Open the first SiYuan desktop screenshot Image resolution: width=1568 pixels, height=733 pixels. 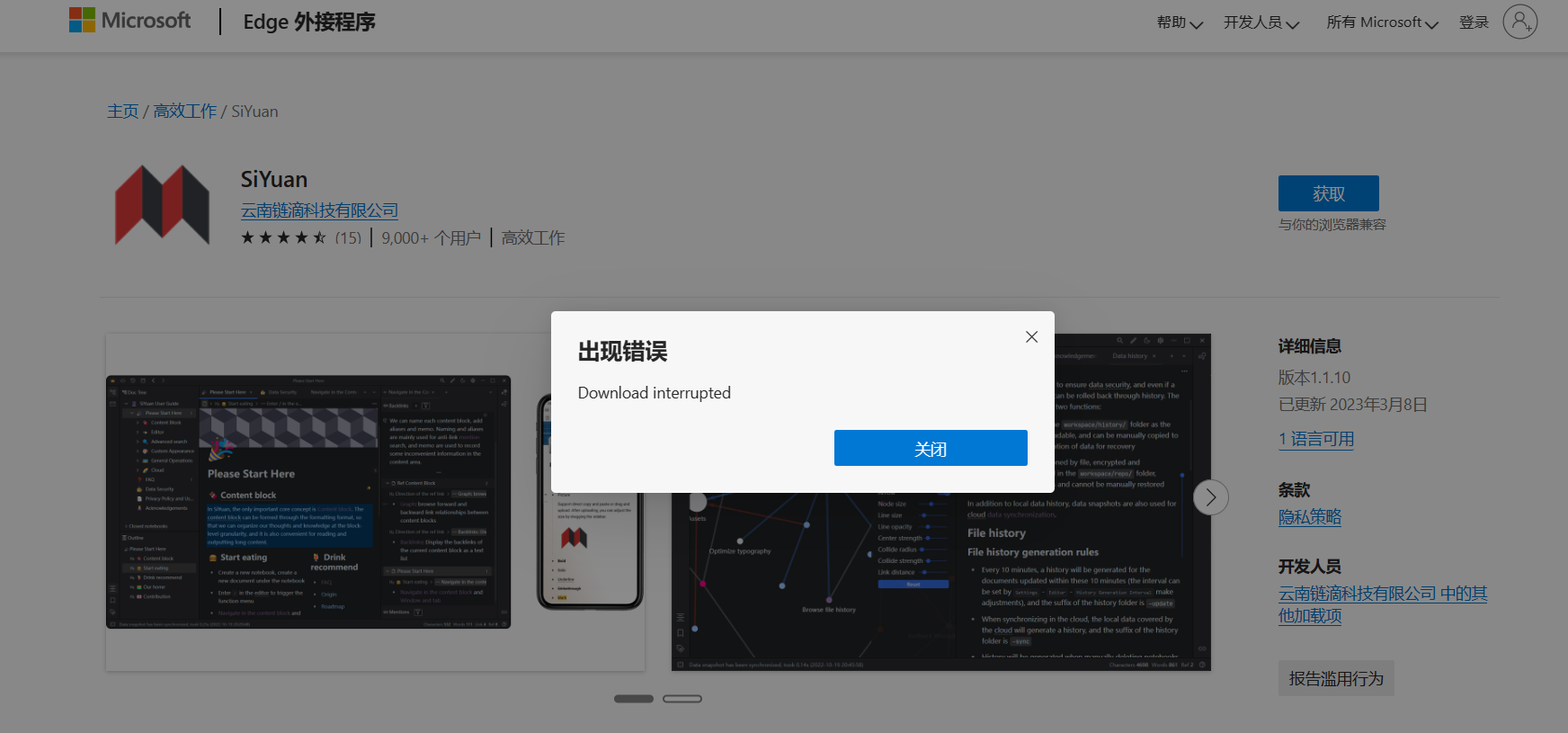(x=308, y=502)
